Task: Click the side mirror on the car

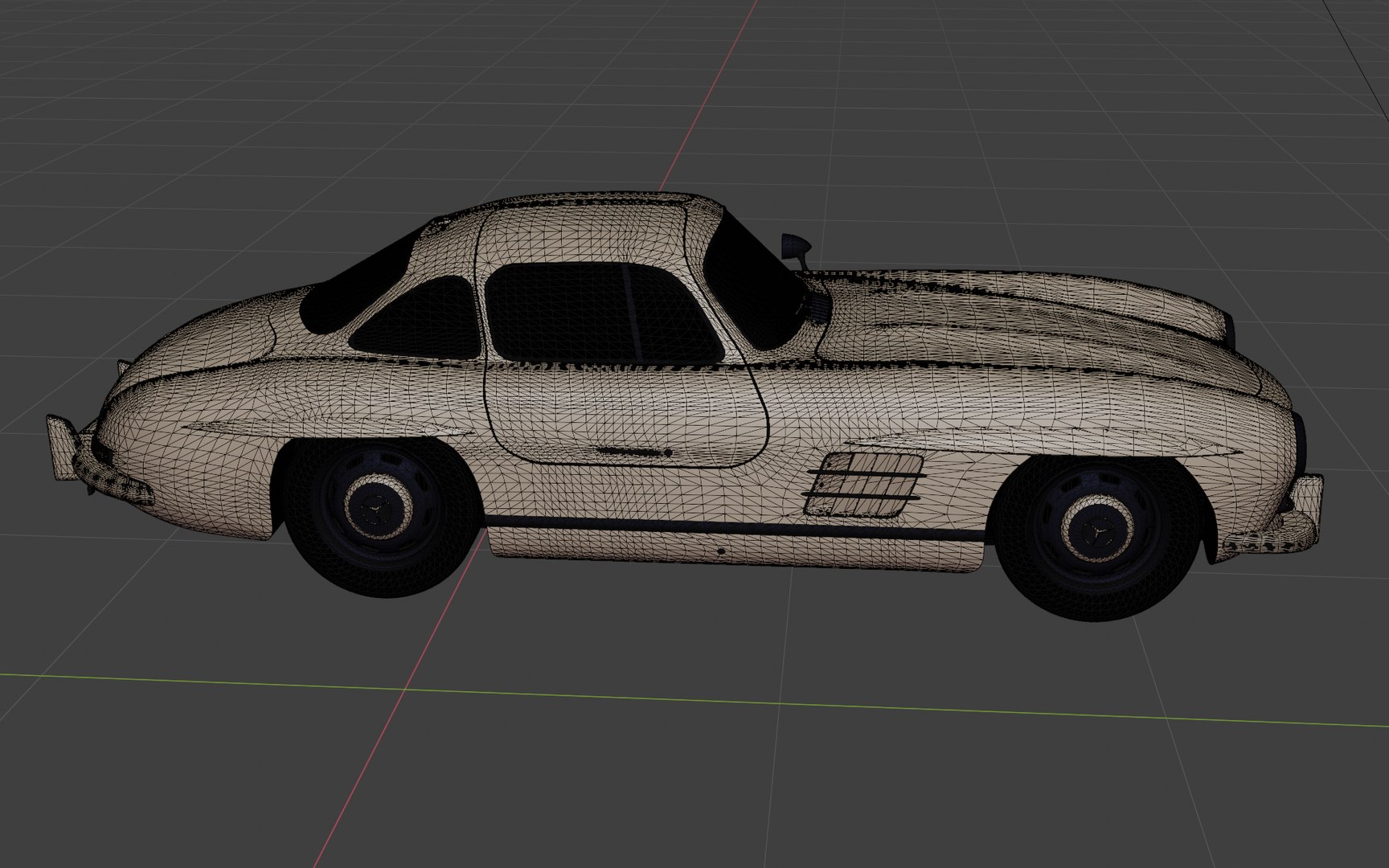Action: point(795,248)
